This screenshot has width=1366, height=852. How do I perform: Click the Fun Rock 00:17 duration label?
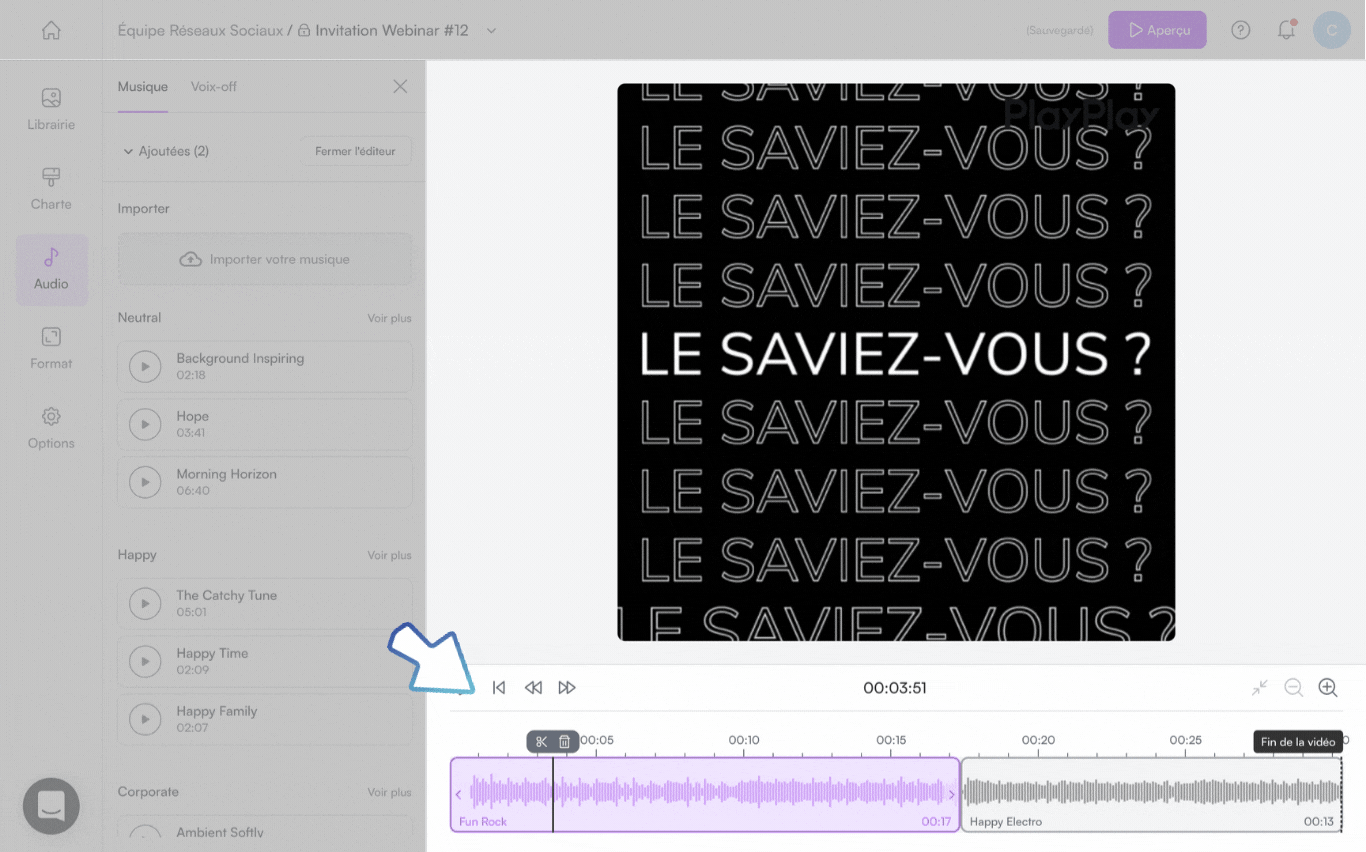coord(936,822)
